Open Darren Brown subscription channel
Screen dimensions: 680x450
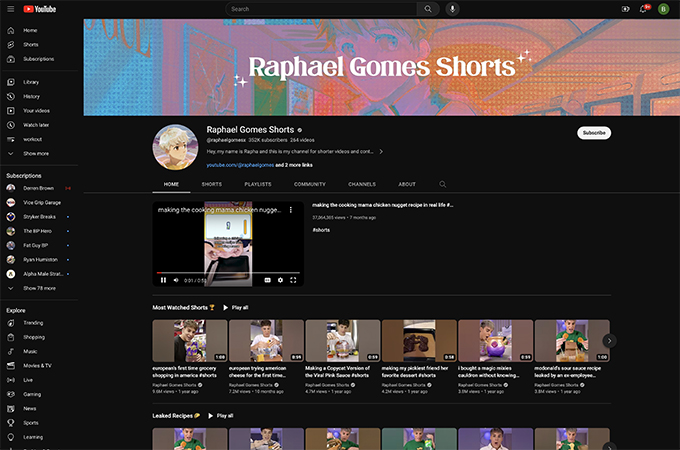coord(39,188)
